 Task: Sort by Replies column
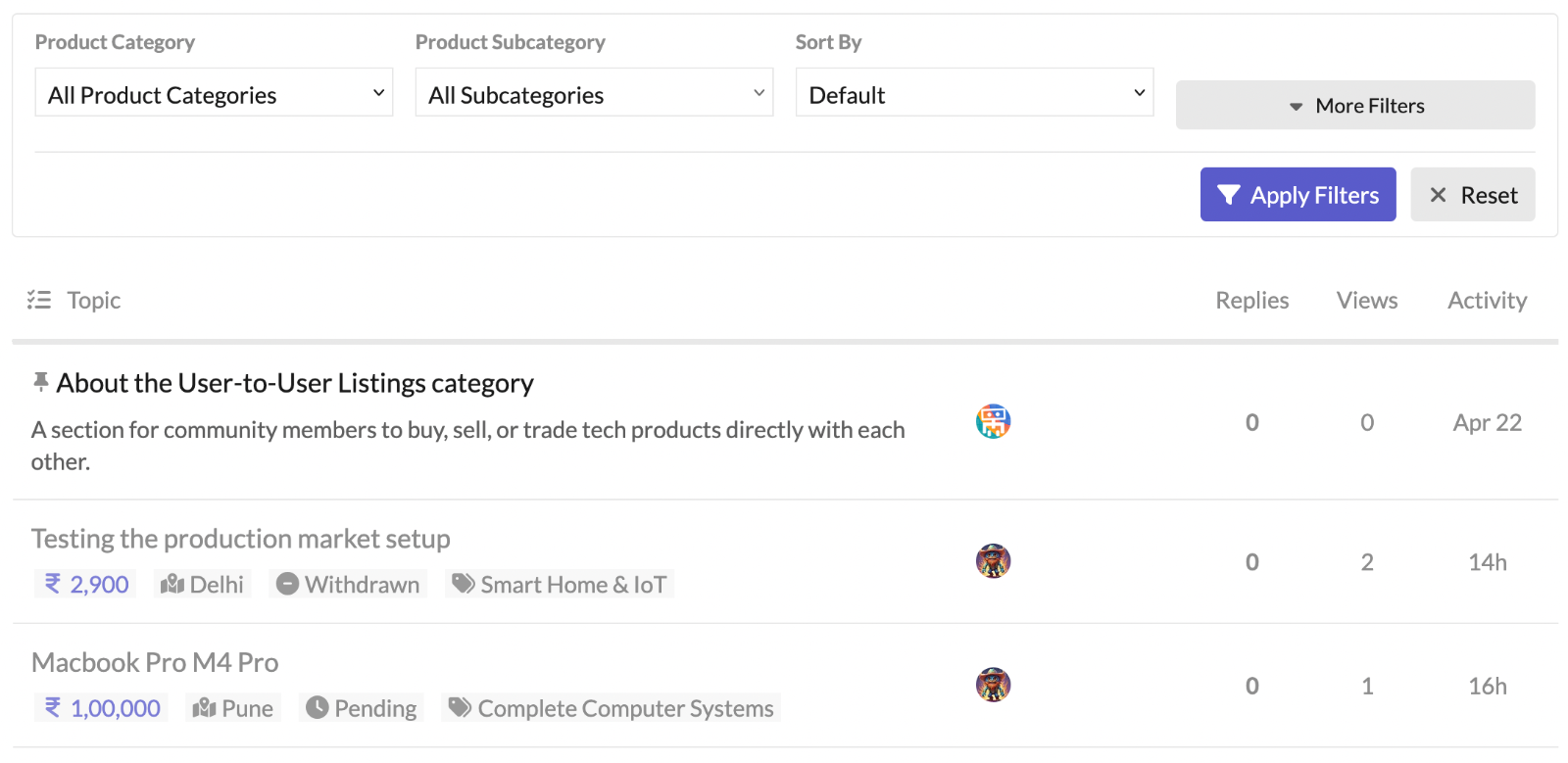click(1251, 300)
